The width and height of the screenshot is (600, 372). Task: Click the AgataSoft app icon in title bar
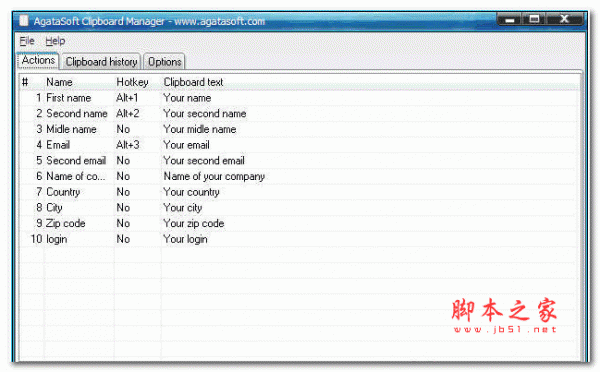(x=24, y=20)
